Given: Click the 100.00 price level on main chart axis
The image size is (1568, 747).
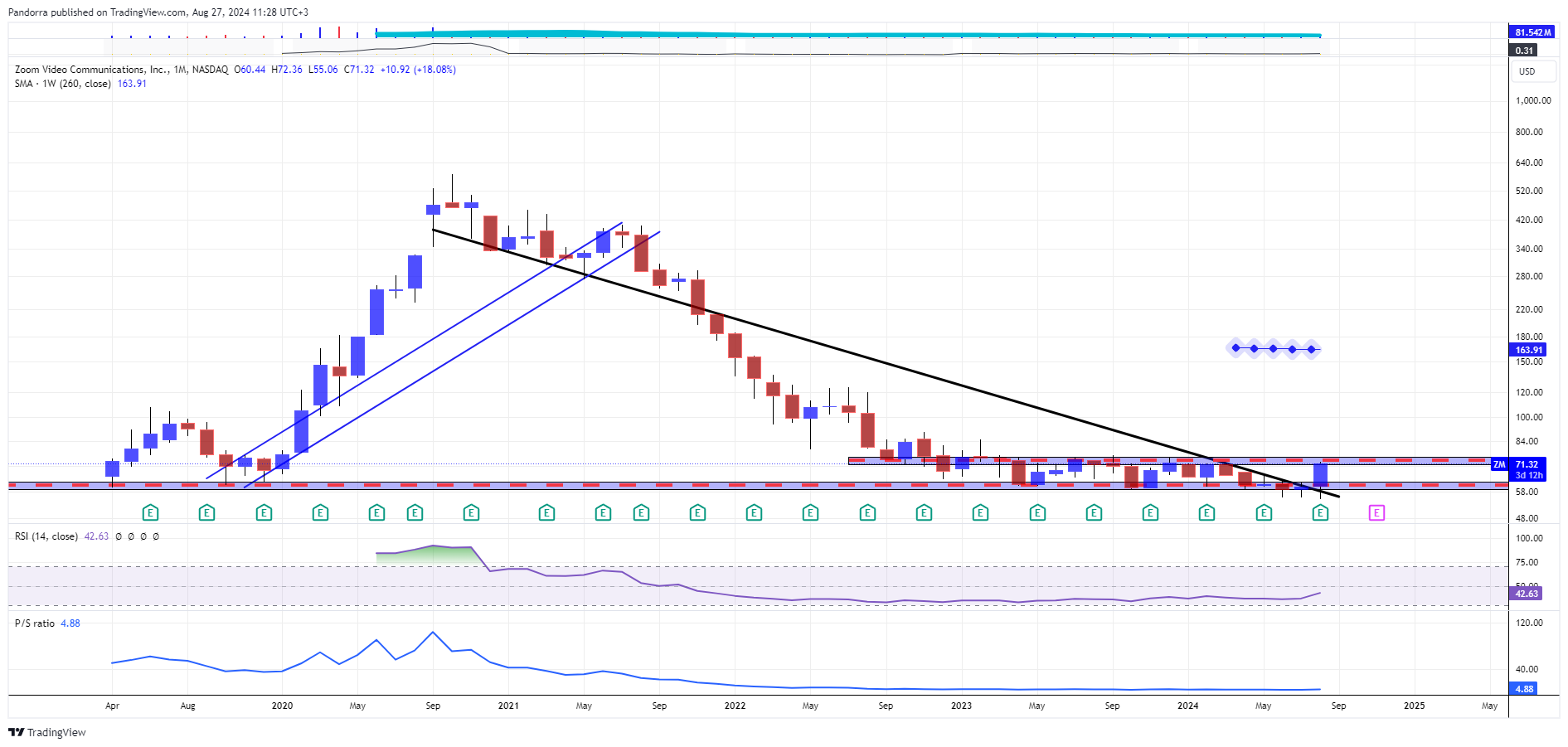Looking at the screenshot, I should 1529,417.
